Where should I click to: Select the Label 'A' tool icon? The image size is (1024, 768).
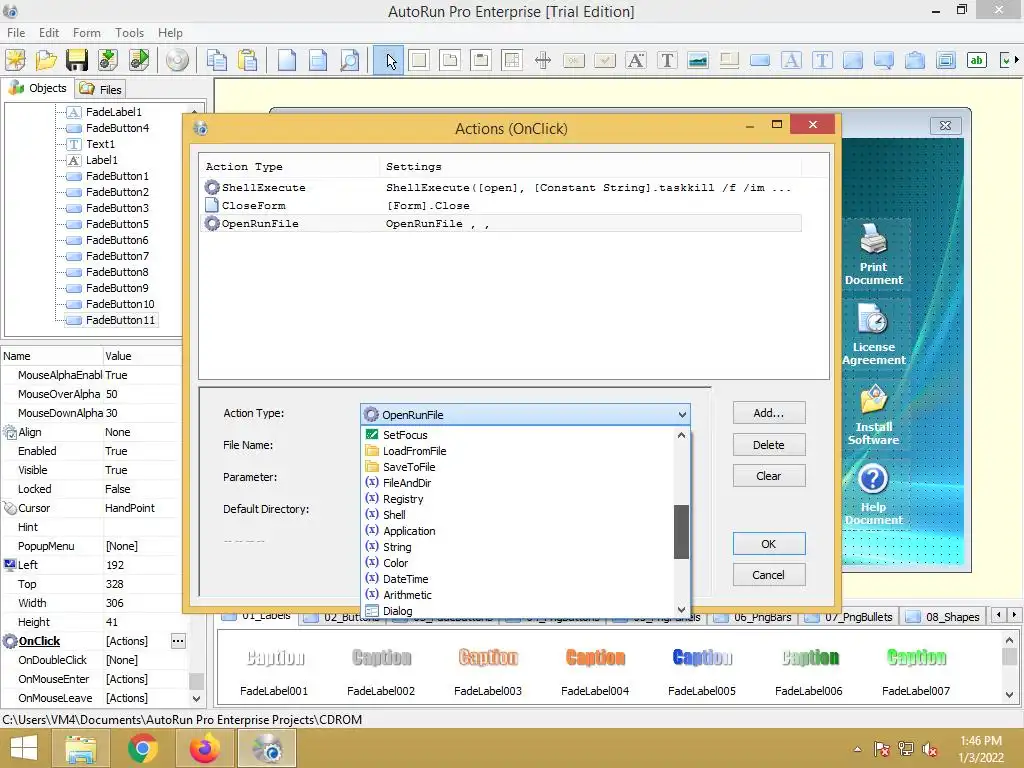pyautogui.click(x=635, y=61)
